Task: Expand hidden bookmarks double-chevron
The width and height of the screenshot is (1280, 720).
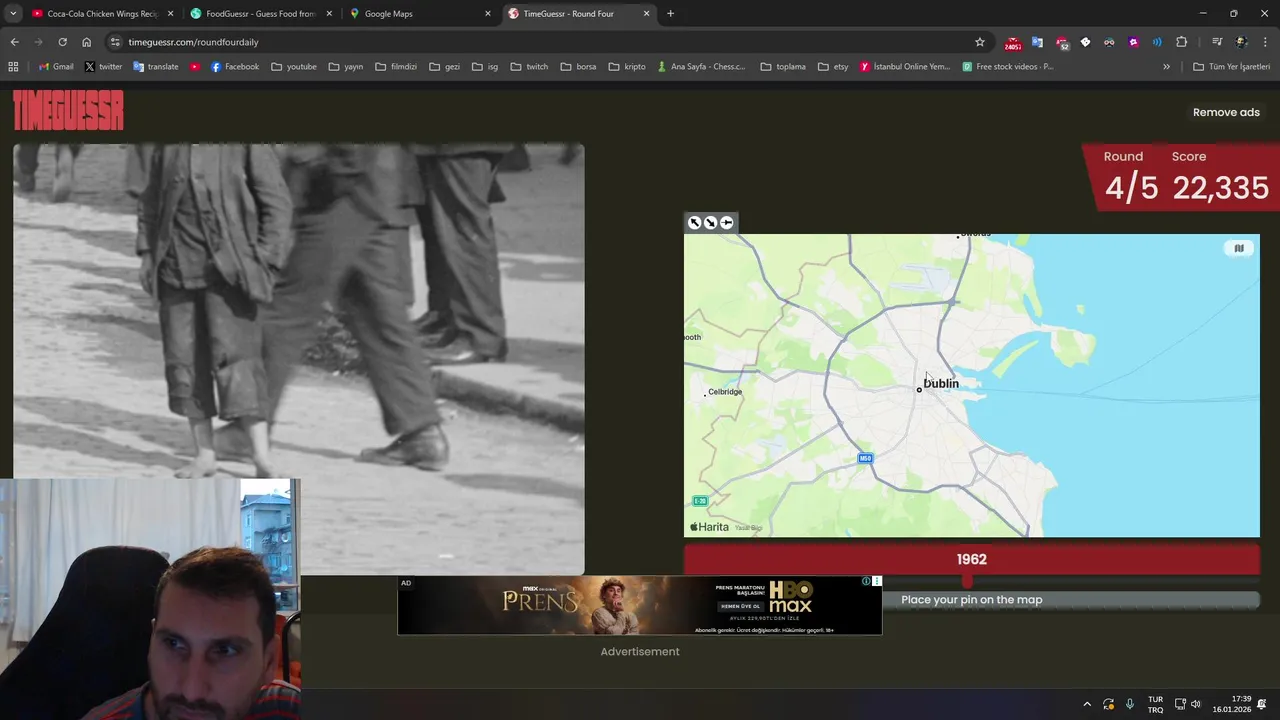Action: click(1166, 67)
